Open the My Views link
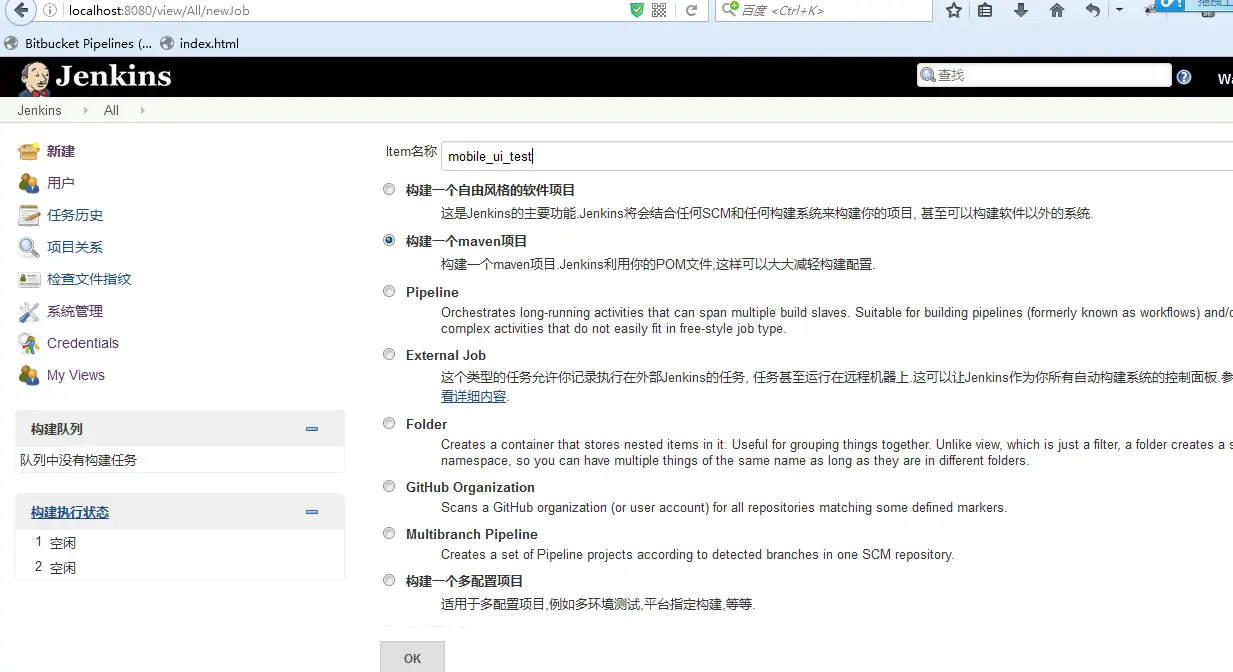 [x=76, y=375]
